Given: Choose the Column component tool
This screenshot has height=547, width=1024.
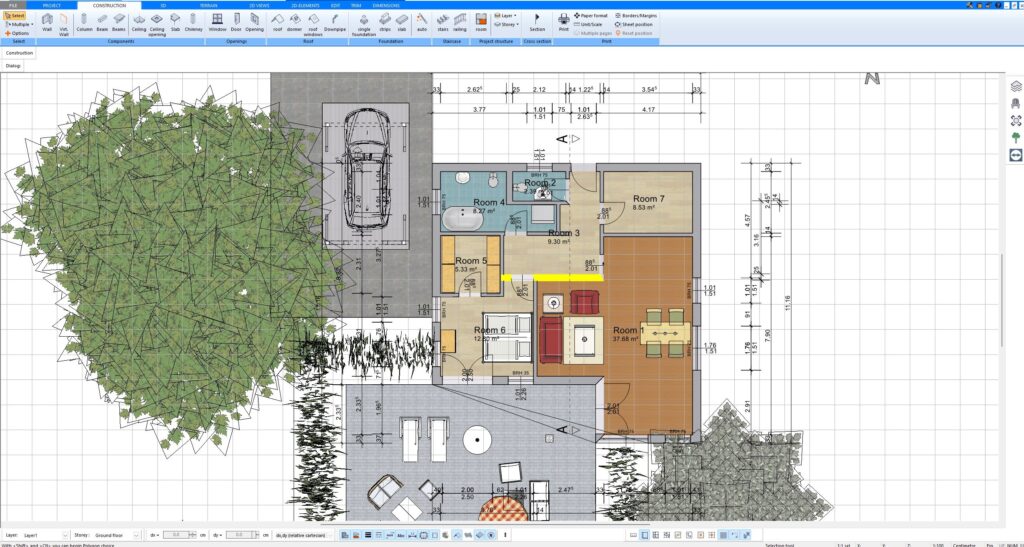Looking at the screenshot, I should [x=84, y=22].
